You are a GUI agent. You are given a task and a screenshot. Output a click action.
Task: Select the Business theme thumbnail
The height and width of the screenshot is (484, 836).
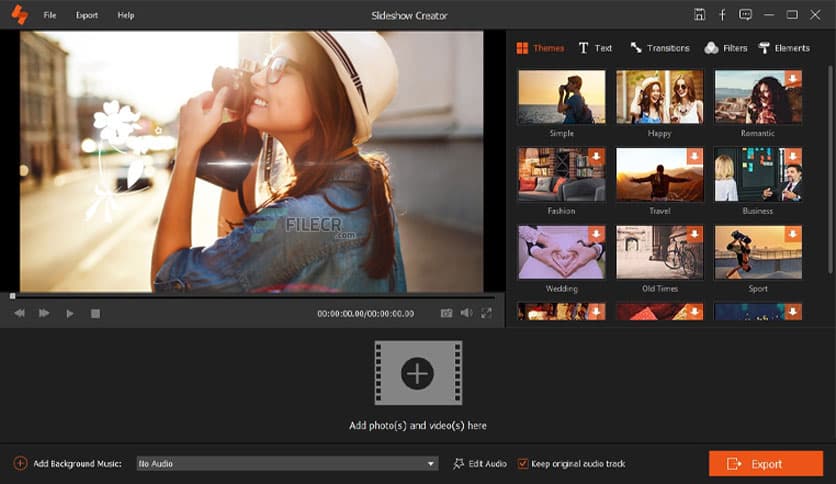[x=758, y=174]
